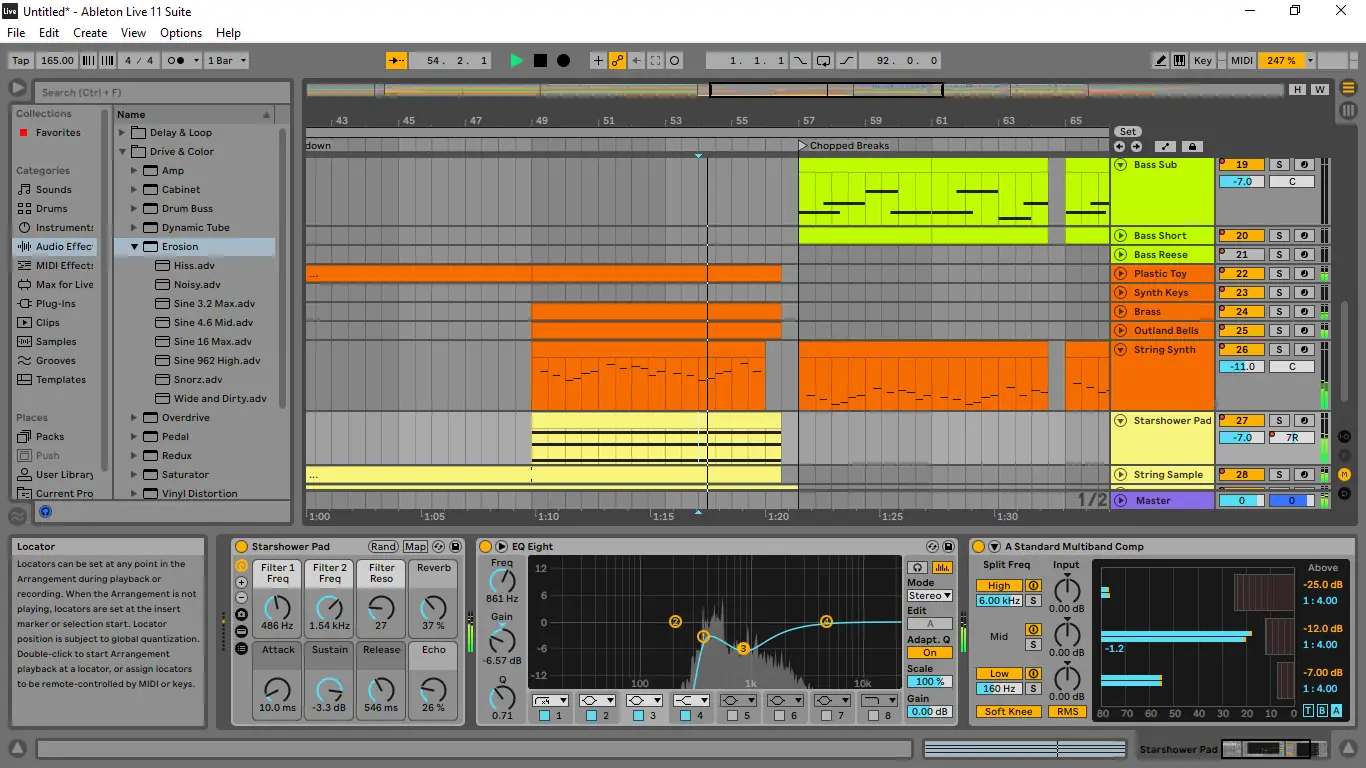Click the Follow playback arrow icon
The height and width of the screenshot is (768, 1366).
[x=396, y=61]
